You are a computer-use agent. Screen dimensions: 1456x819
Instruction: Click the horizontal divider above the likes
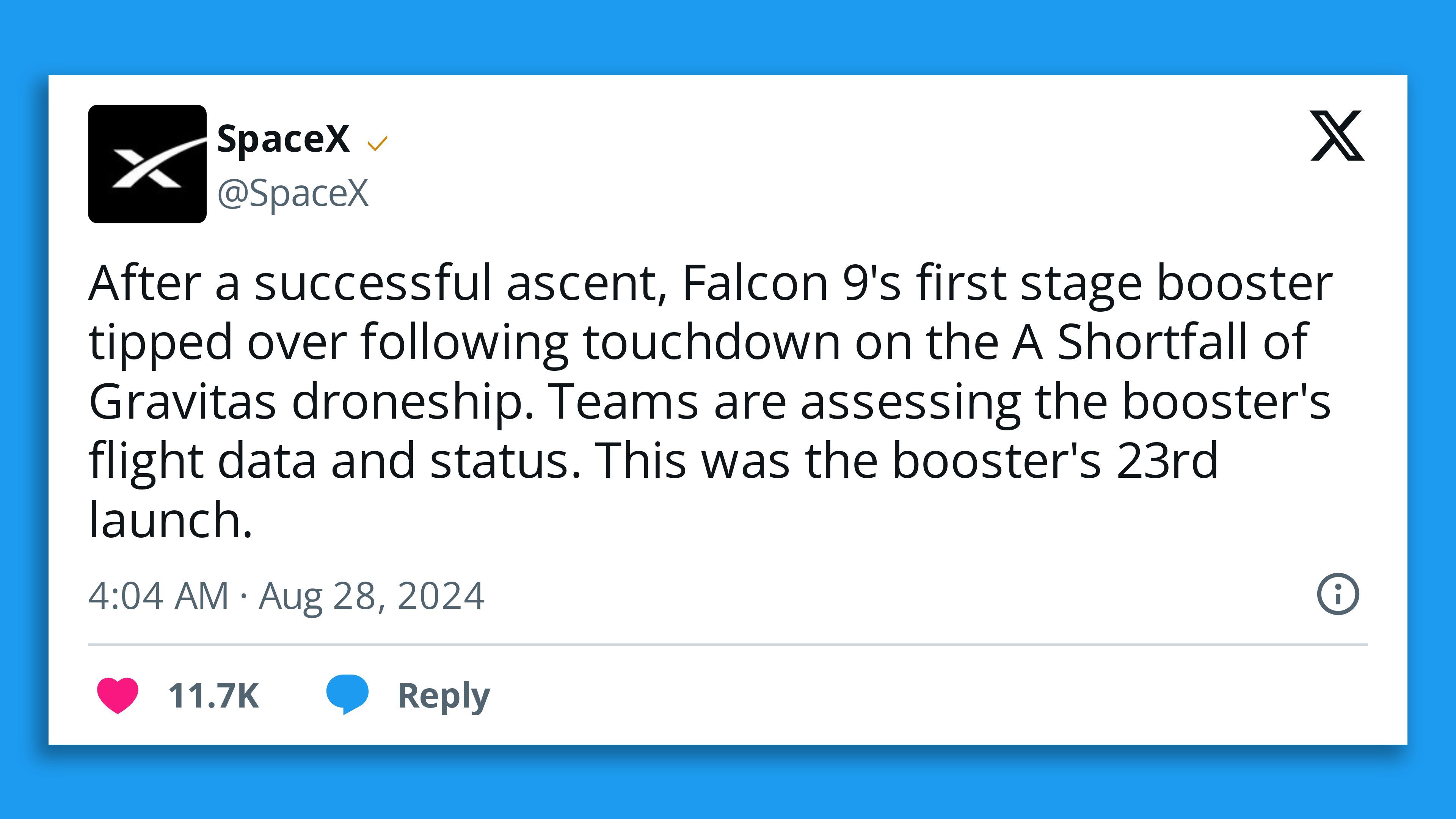[x=728, y=644]
